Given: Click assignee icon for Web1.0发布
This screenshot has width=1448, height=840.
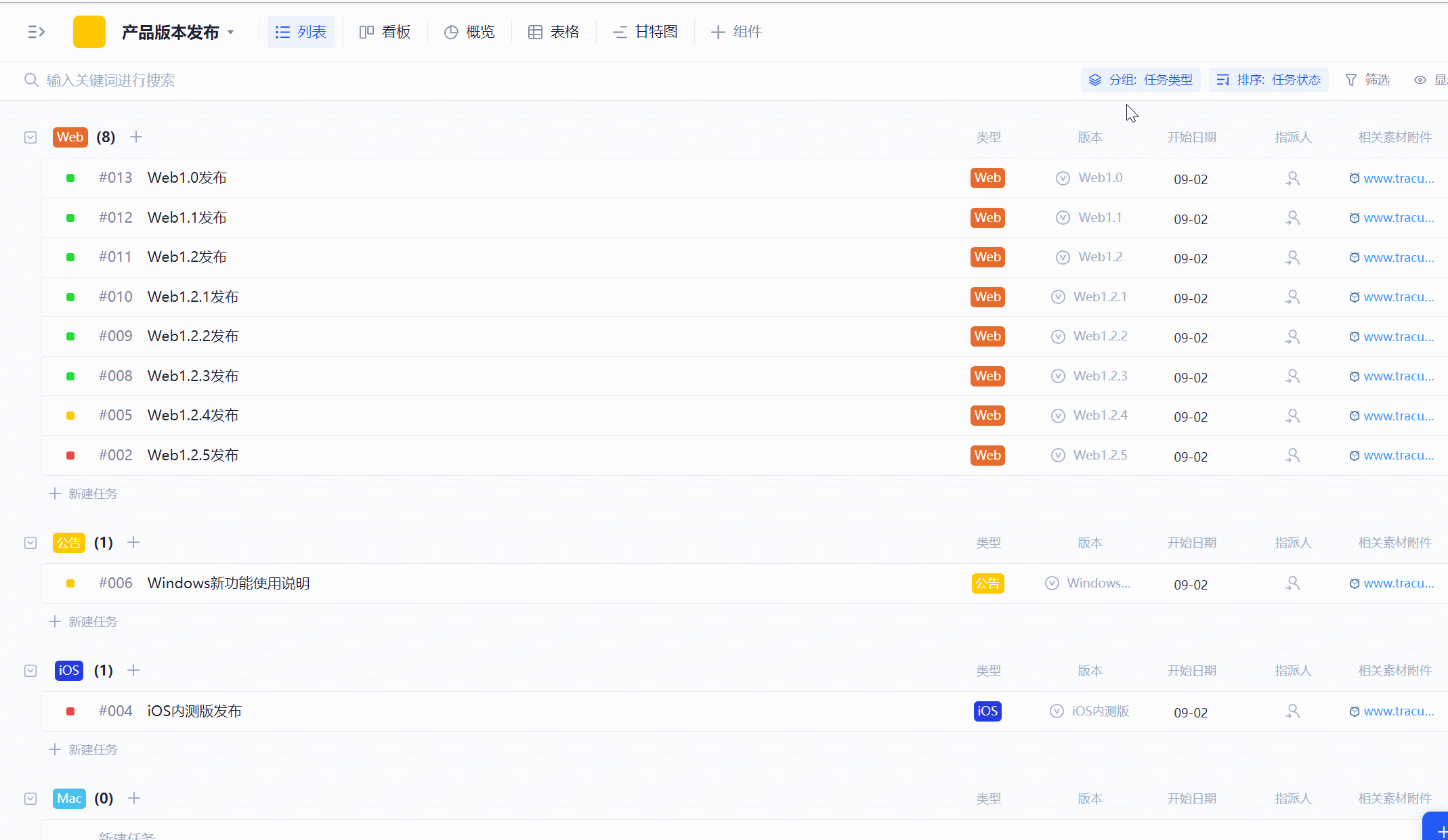Looking at the screenshot, I should point(1292,179).
